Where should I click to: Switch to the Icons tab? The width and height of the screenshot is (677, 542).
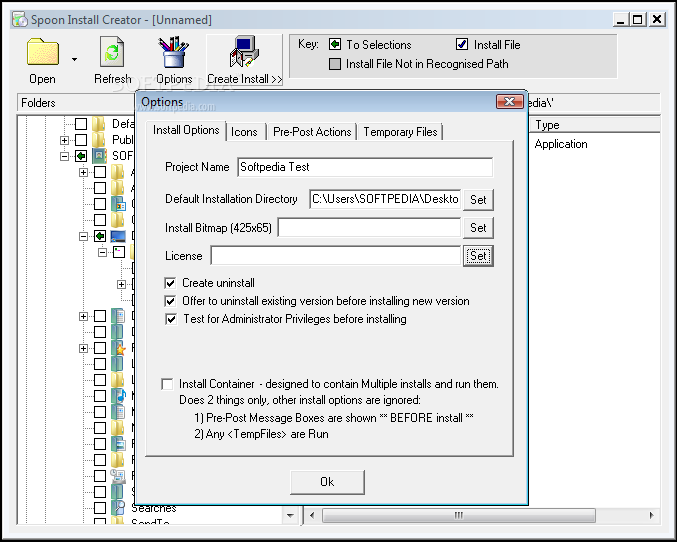pos(244,132)
